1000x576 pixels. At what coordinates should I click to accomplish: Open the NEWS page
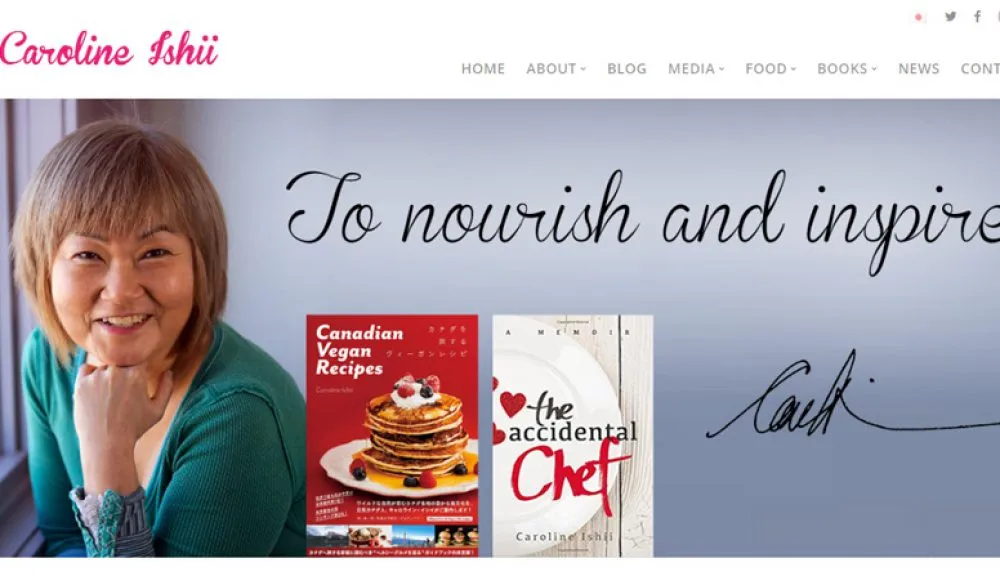[x=918, y=68]
